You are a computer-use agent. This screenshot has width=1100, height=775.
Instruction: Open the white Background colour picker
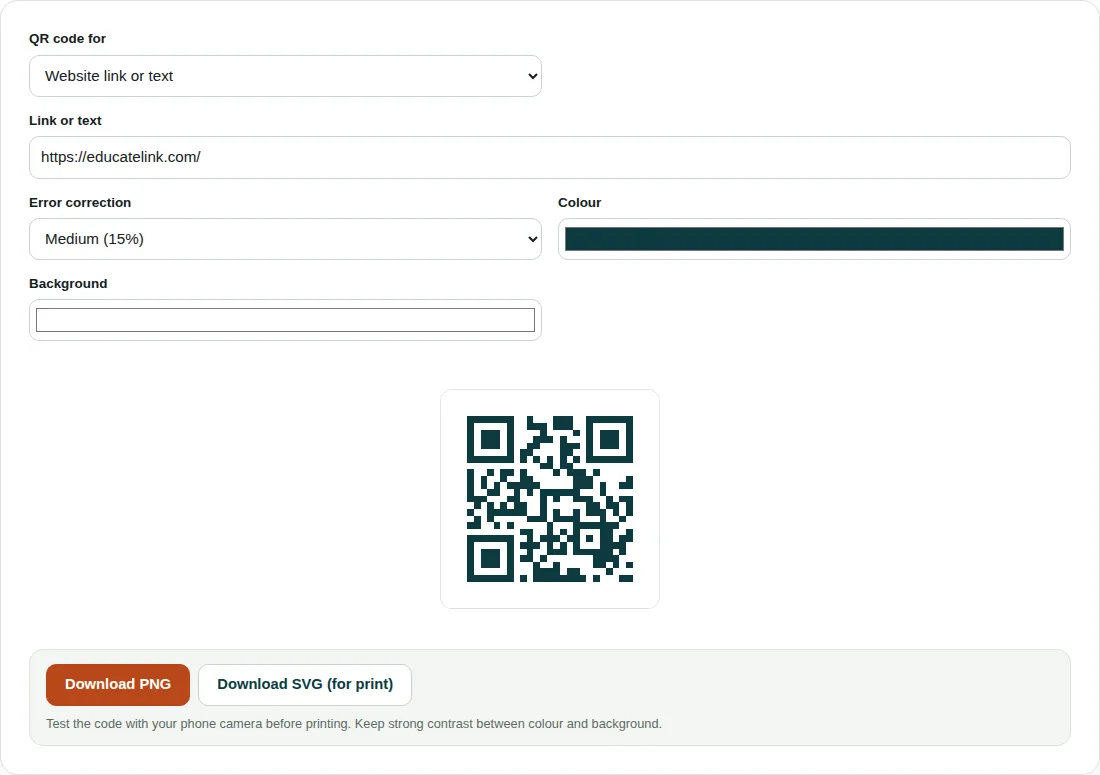click(285, 320)
